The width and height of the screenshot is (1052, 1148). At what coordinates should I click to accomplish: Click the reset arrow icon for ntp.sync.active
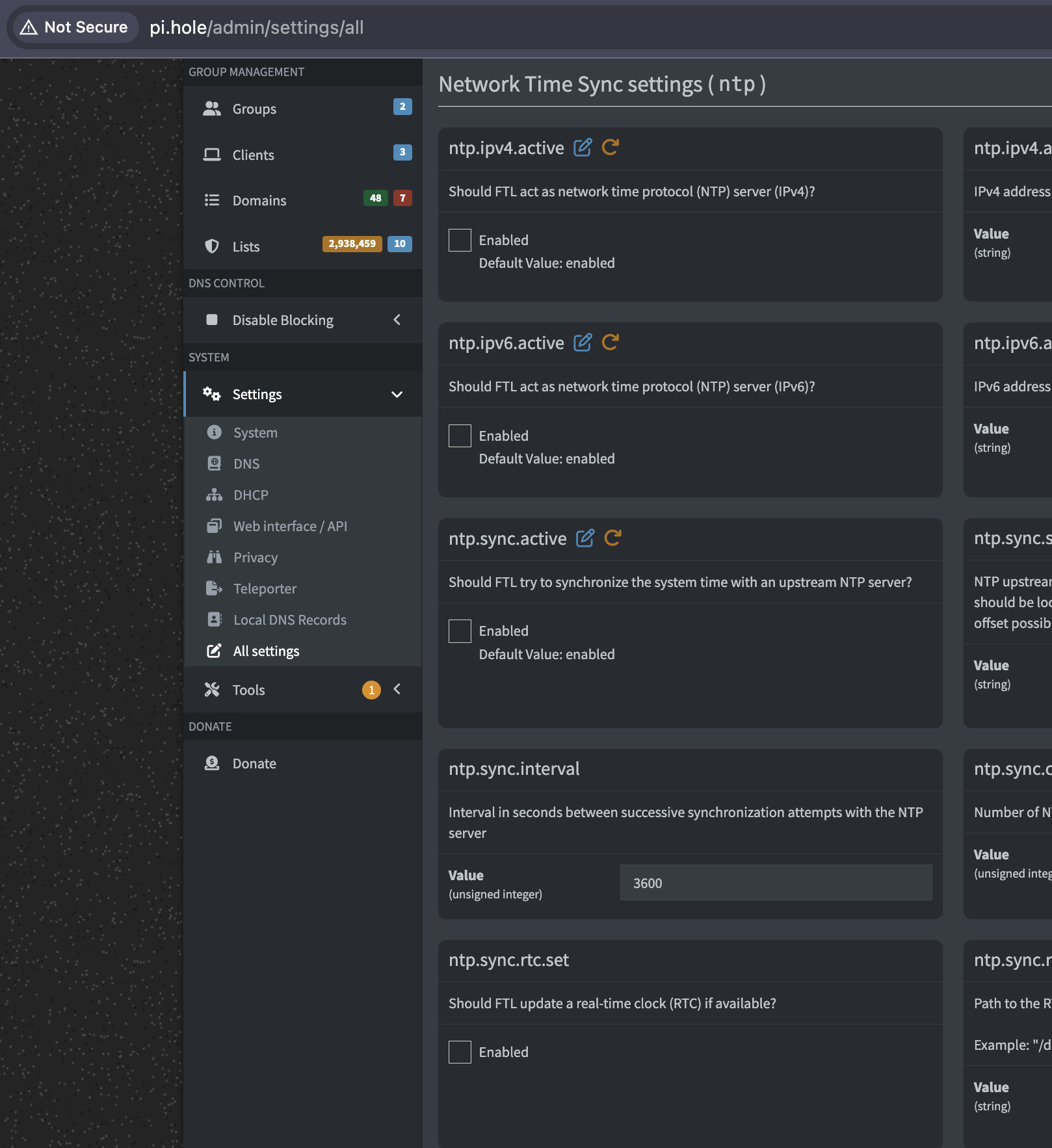(x=612, y=538)
